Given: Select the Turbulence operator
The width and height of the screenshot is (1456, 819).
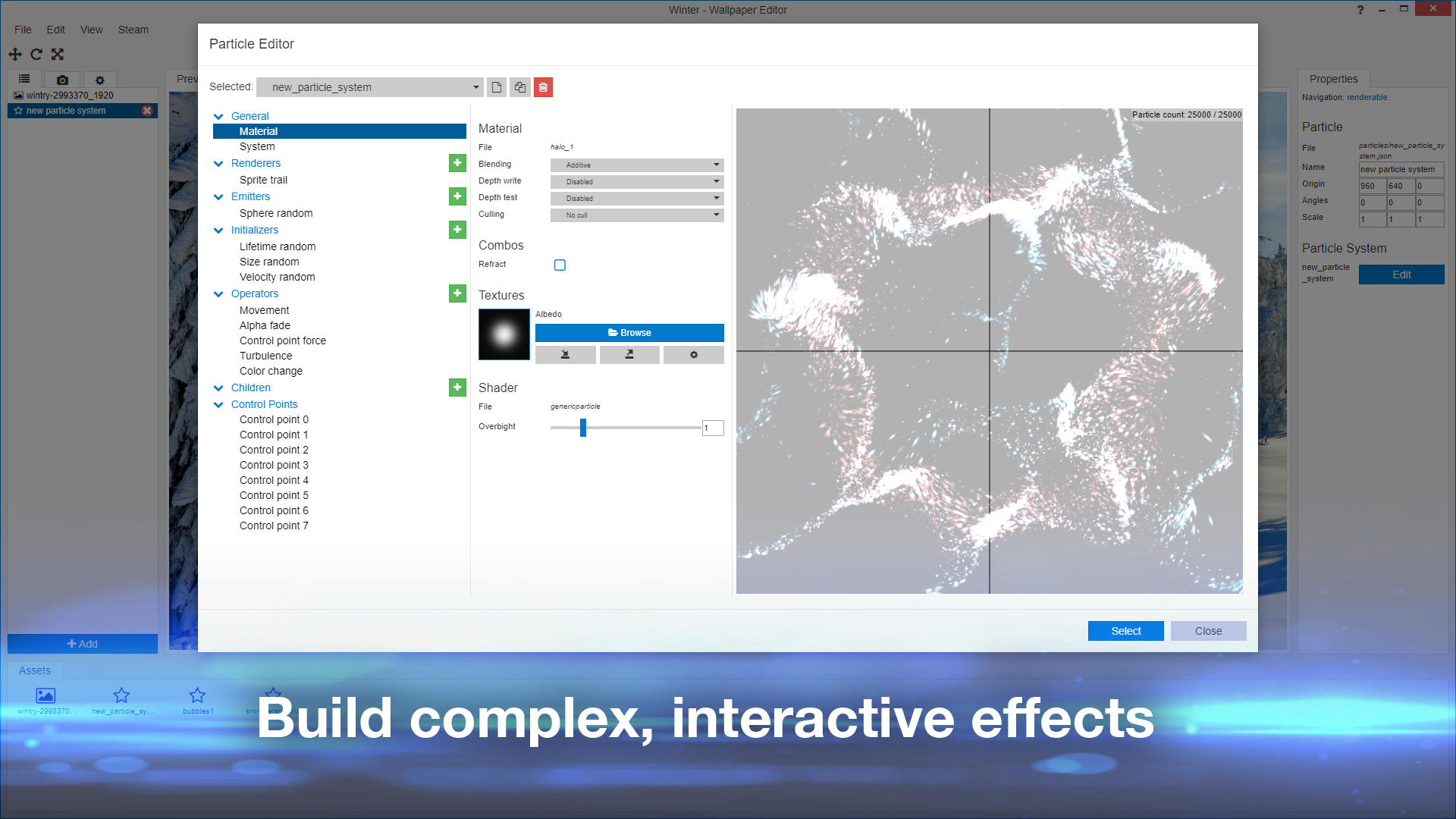Looking at the screenshot, I should coord(265,356).
